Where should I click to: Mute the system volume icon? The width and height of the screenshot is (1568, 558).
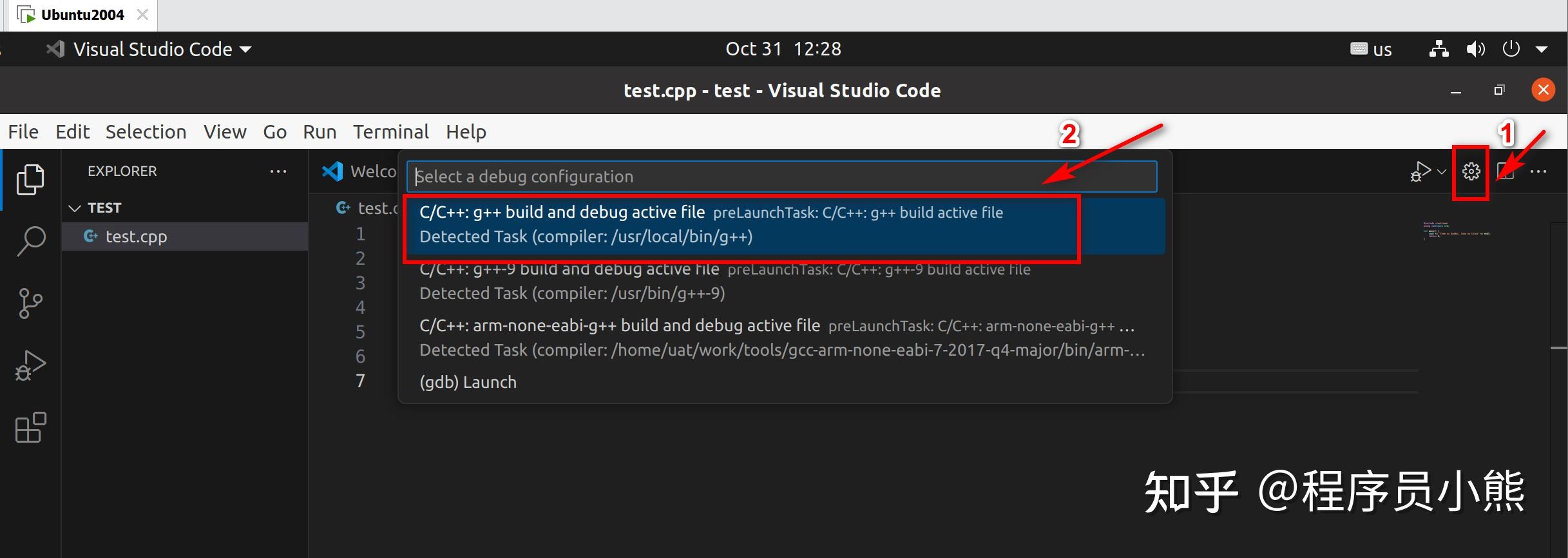(1476, 48)
